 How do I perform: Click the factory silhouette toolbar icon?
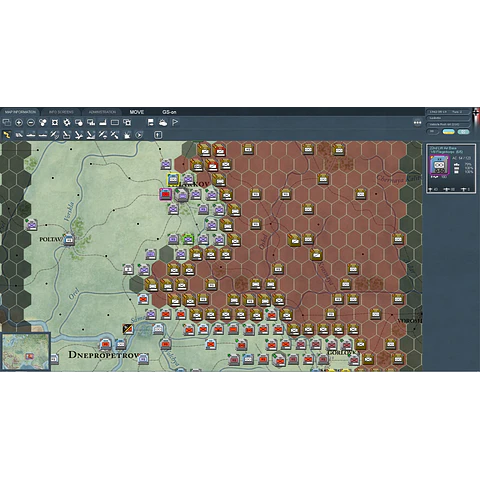coord(103,123)
